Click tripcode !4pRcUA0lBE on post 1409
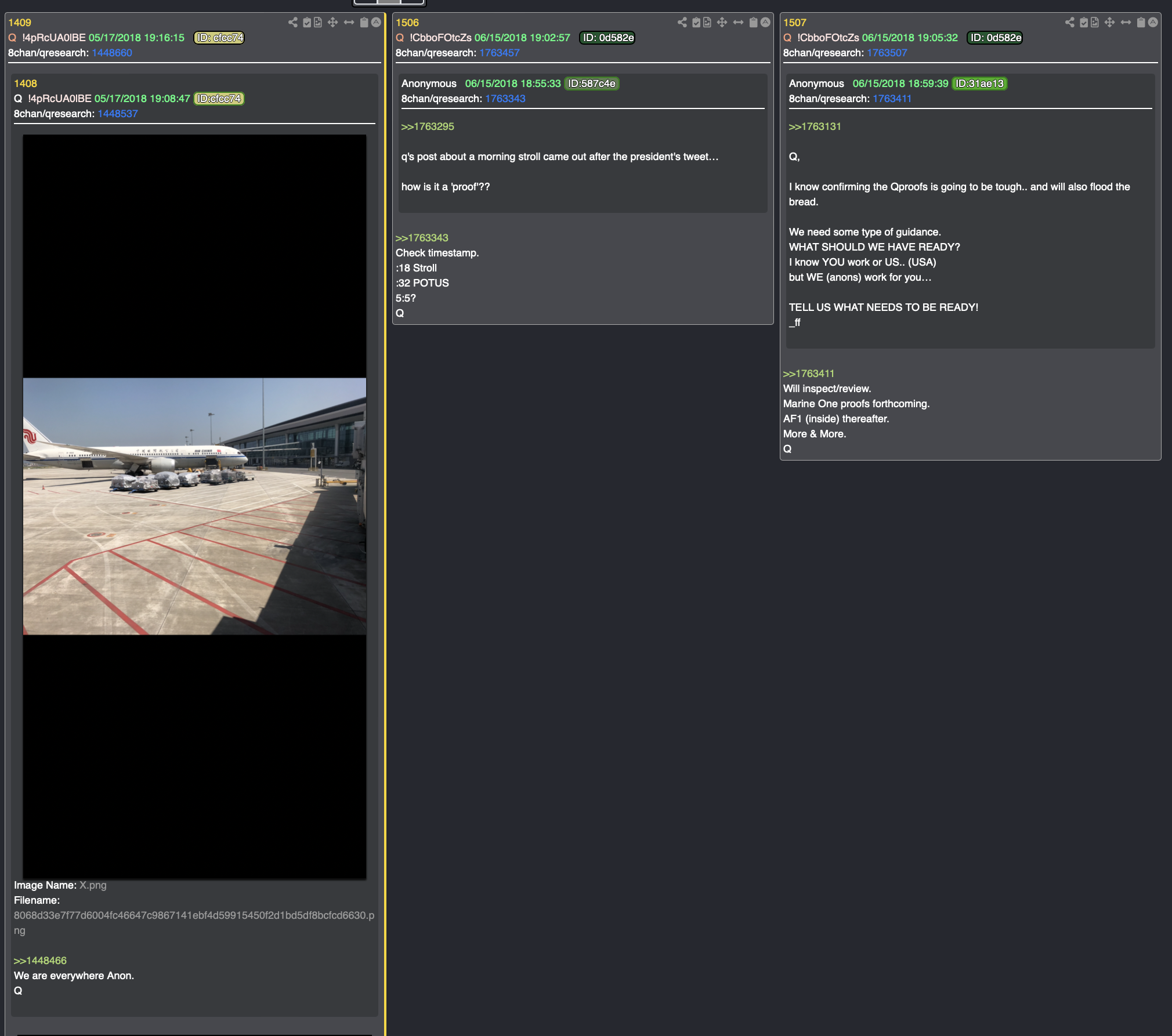The height and width of the screenshot is (1036, 1172). click(x=54, y=38)
